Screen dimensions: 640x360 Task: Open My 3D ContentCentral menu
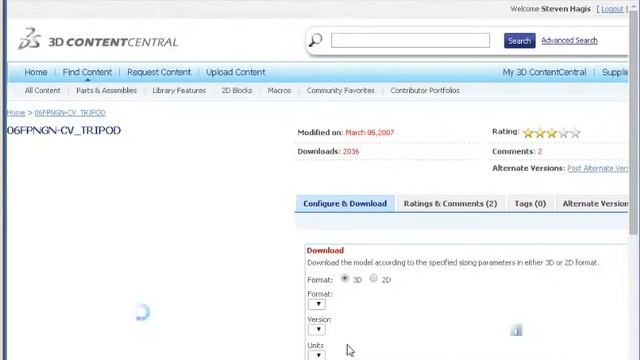pyautogui.click(x=544, y=72)
